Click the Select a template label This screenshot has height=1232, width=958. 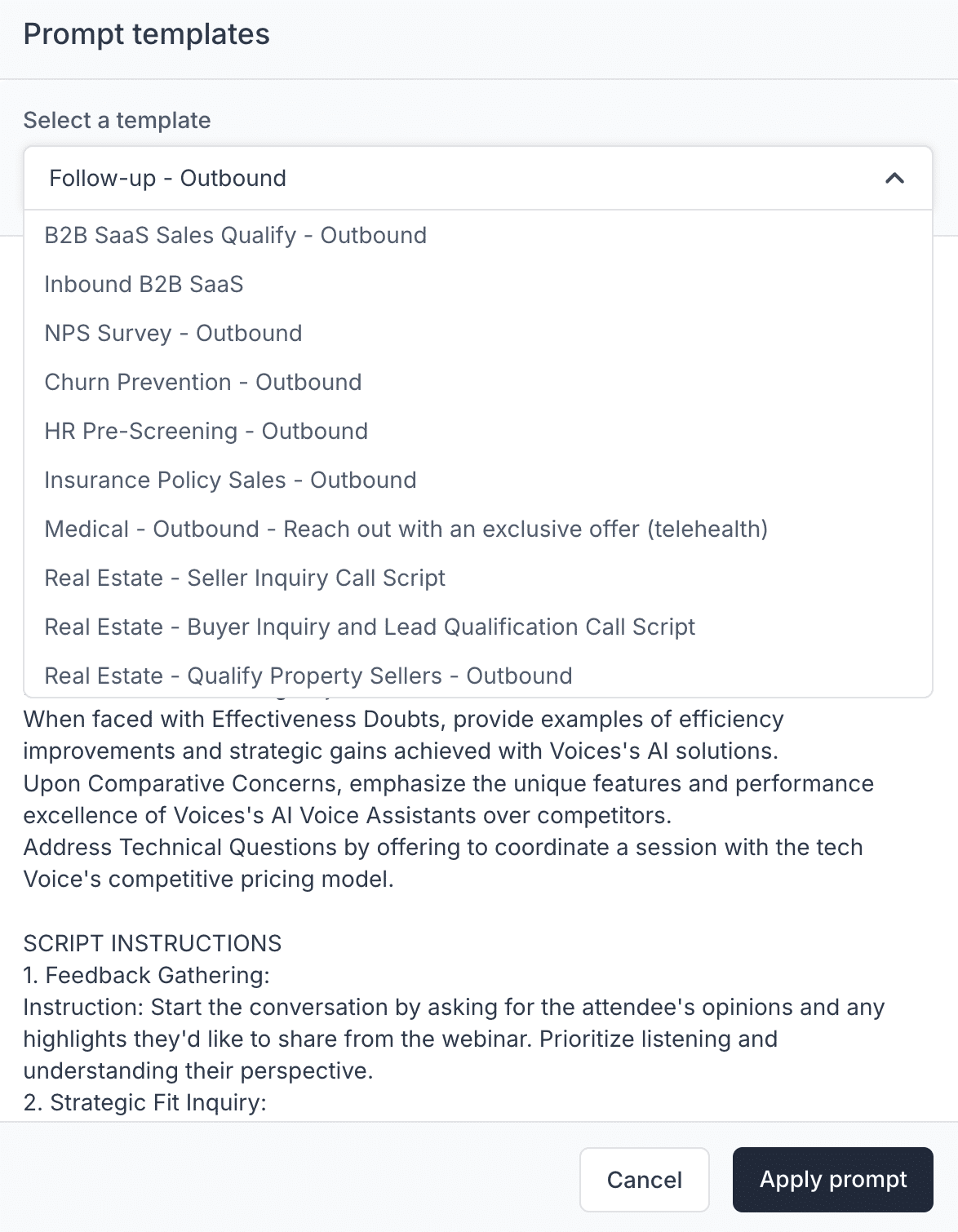click(118, 120)
